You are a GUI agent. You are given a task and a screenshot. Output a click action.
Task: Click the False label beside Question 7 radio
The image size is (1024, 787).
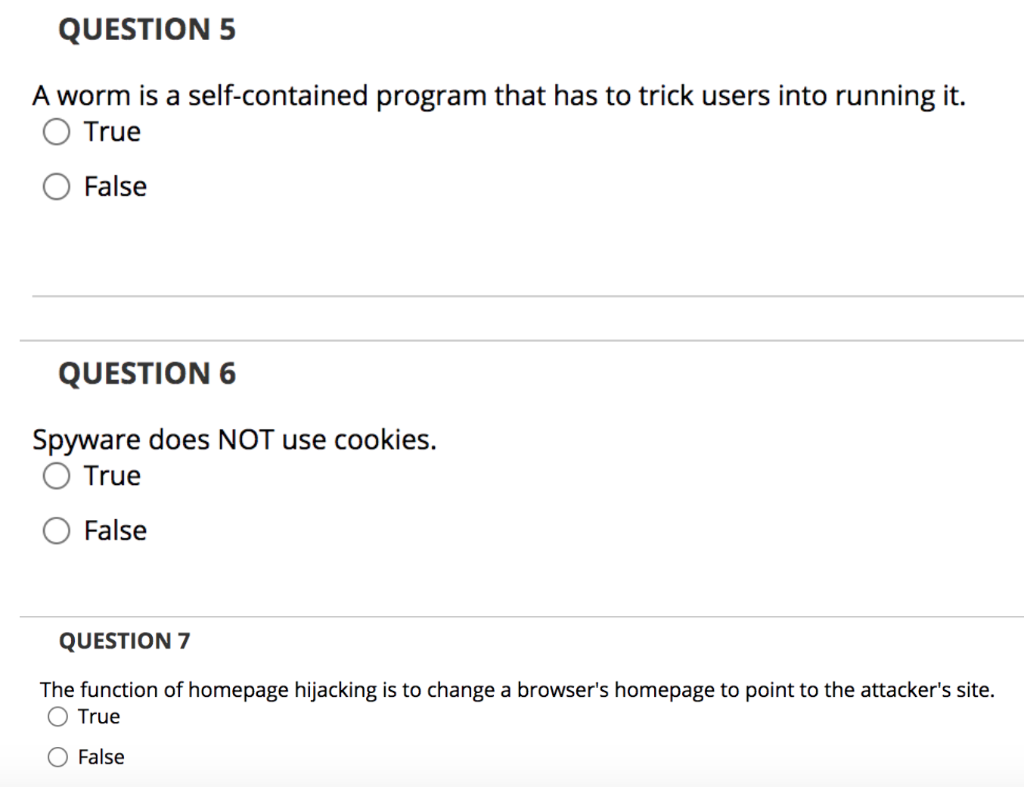pyautogui.click(x=100, y=757)
